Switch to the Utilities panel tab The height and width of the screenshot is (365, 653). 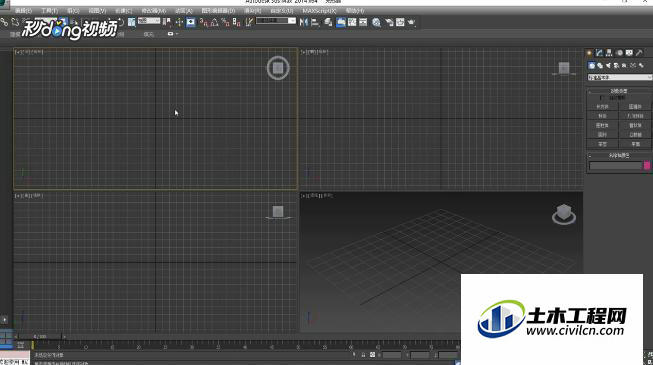pos(639,52)
